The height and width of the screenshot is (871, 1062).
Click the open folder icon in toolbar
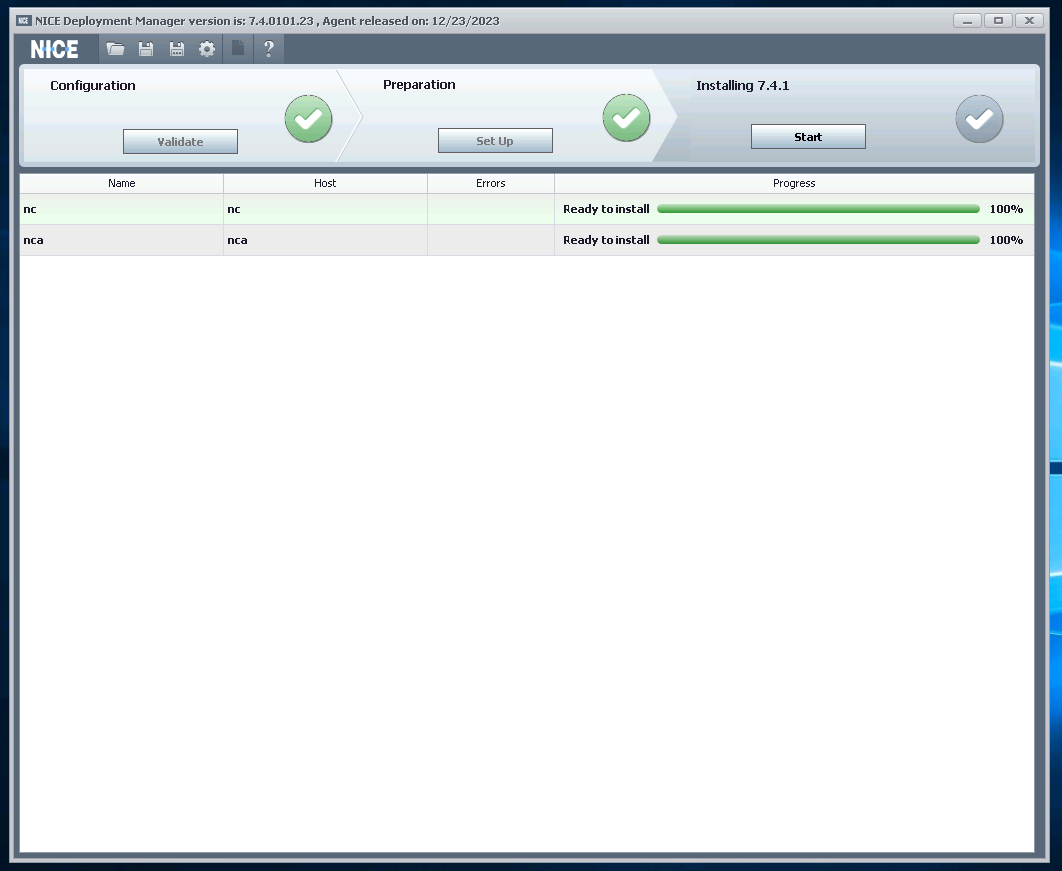116,49
